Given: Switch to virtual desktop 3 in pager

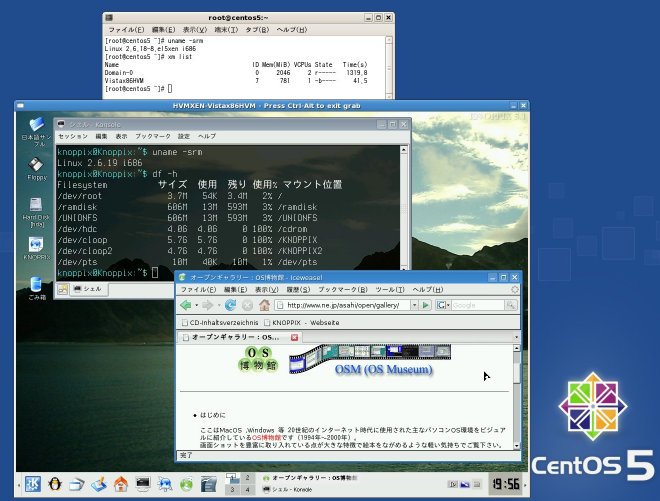Looking at the screenshot, I should tap(232, 490).
